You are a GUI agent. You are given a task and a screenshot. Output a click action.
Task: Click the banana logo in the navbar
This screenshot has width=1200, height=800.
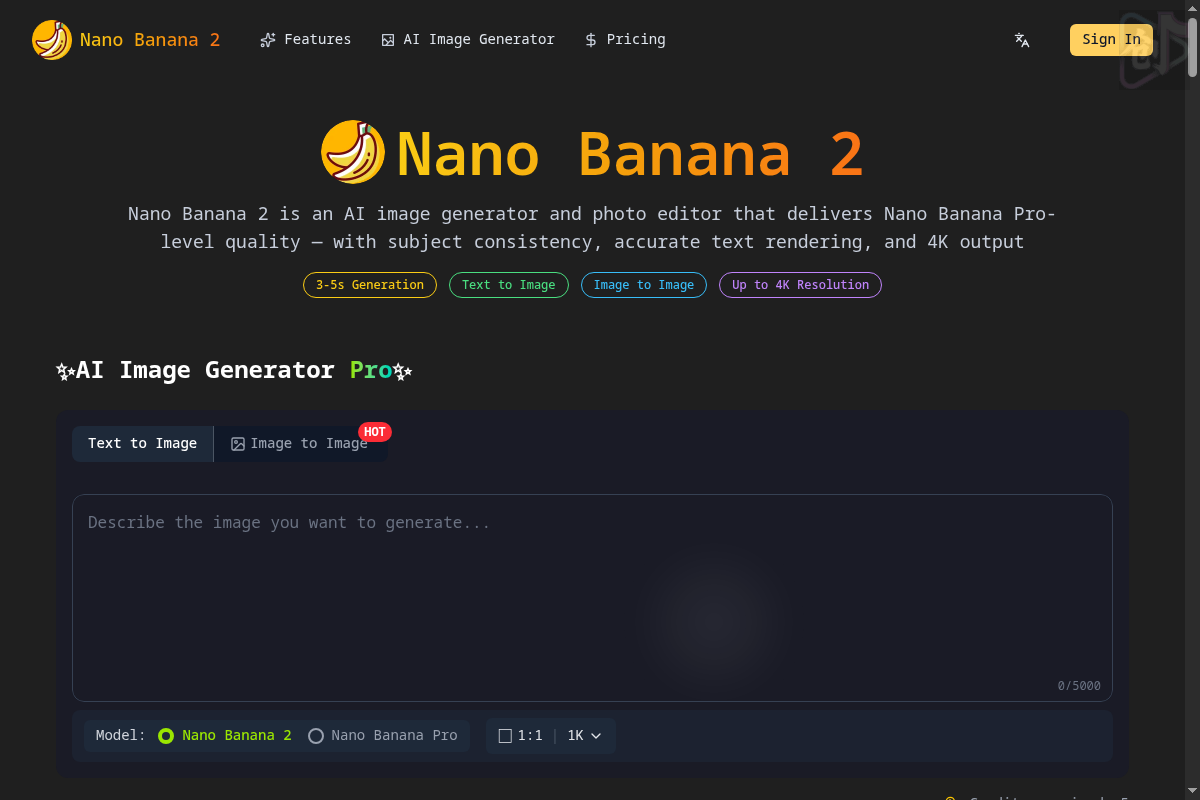pos(51,40)
